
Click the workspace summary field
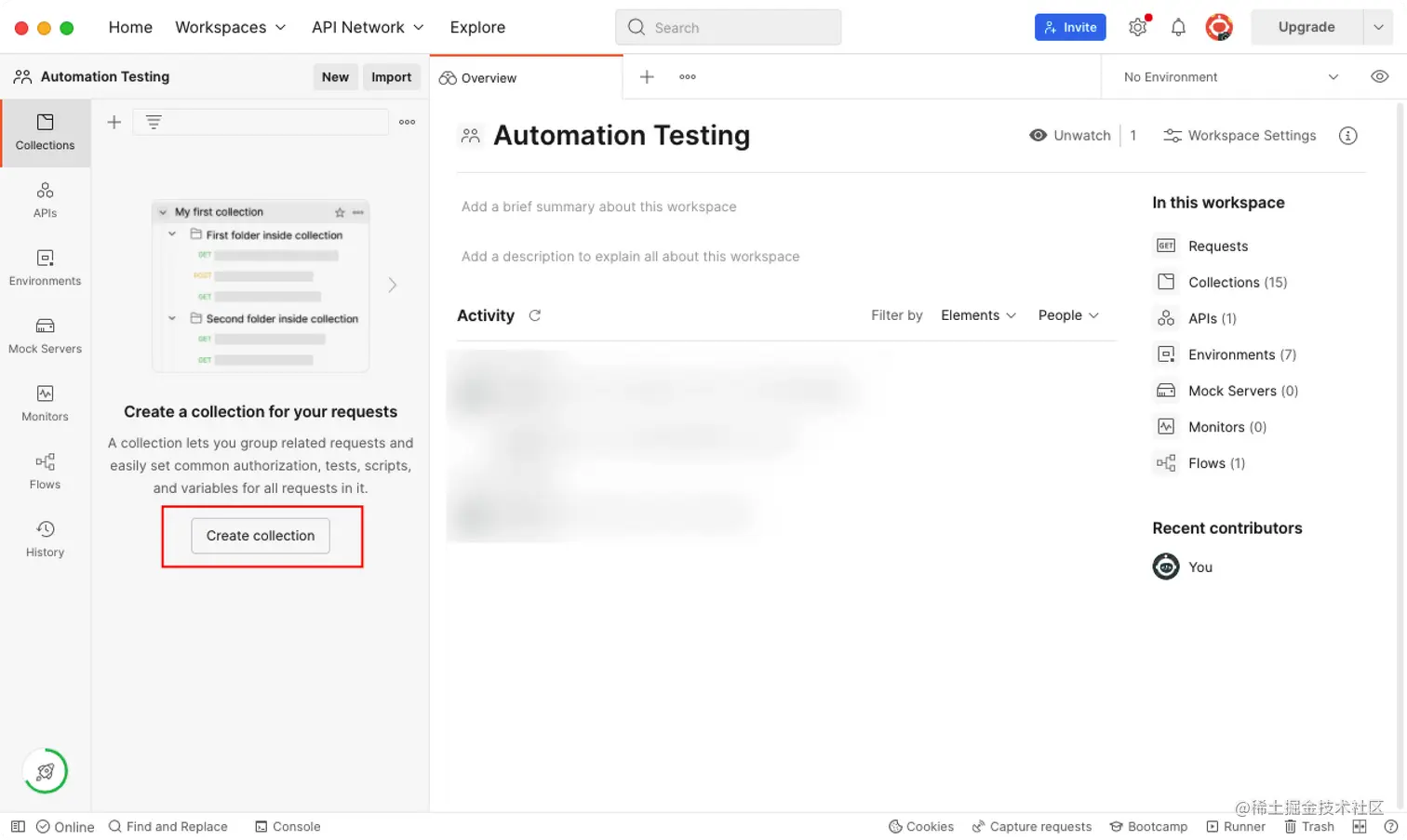click(x=599, y=207)
